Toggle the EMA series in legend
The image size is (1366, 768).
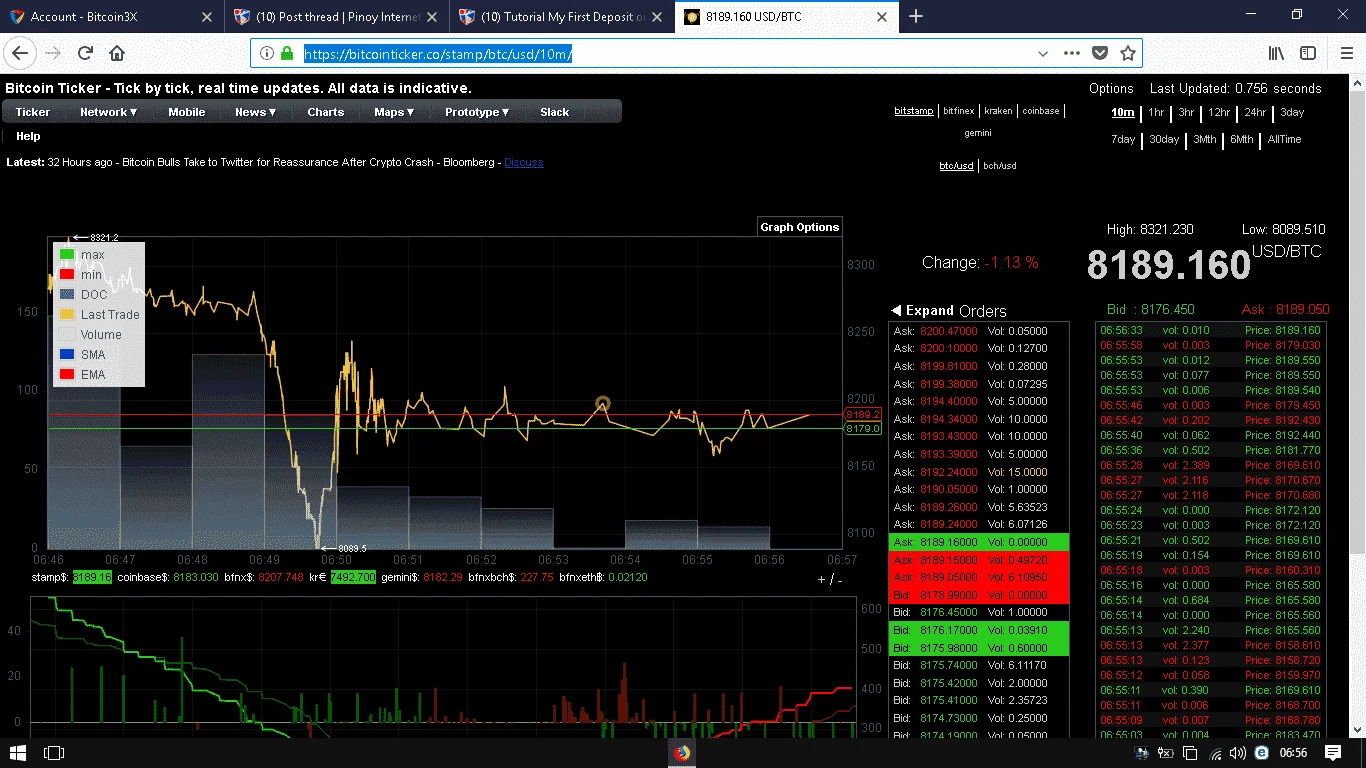tap(82, 374)
